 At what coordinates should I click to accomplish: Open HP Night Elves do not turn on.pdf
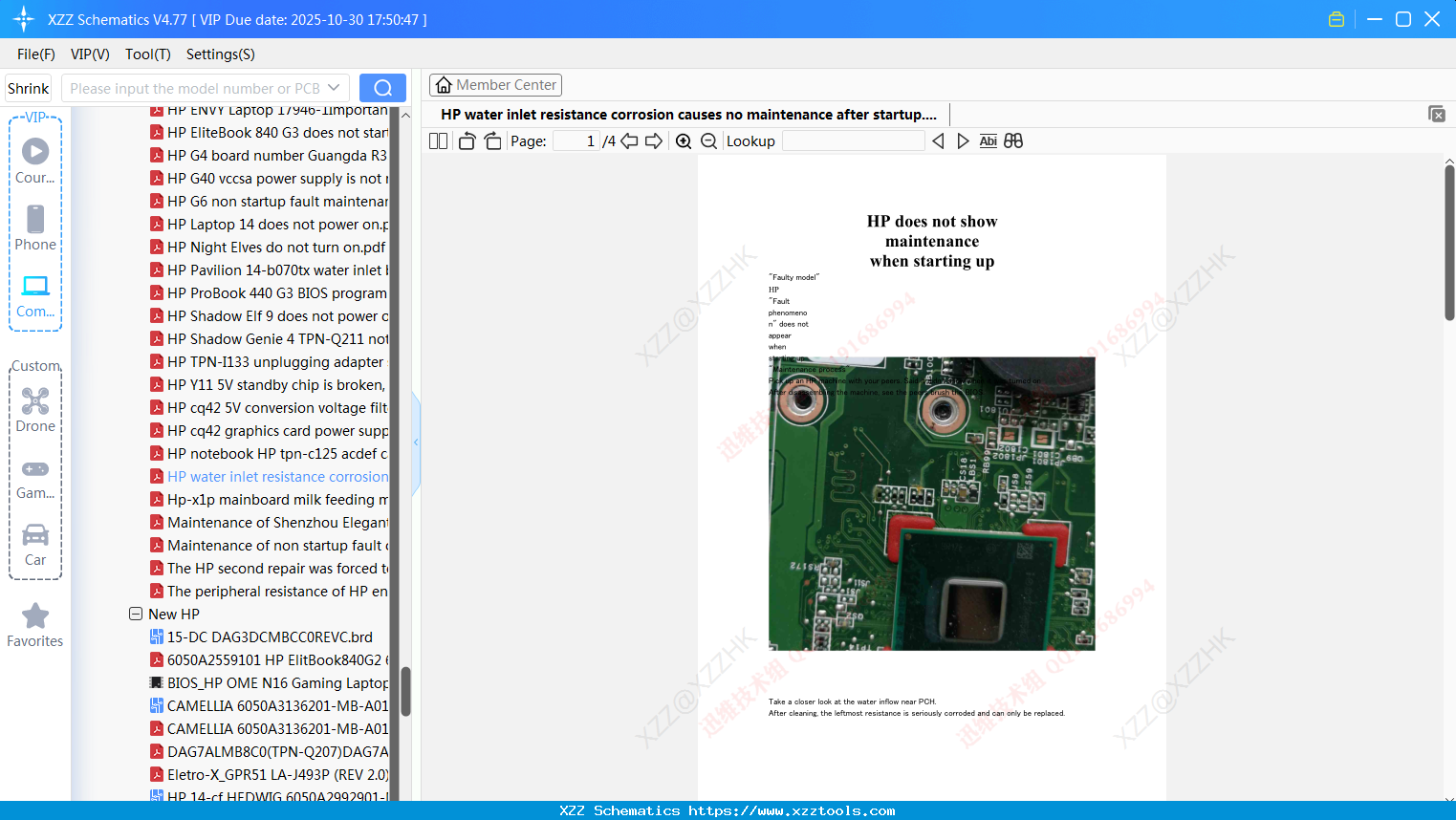(x=268, y=248)
